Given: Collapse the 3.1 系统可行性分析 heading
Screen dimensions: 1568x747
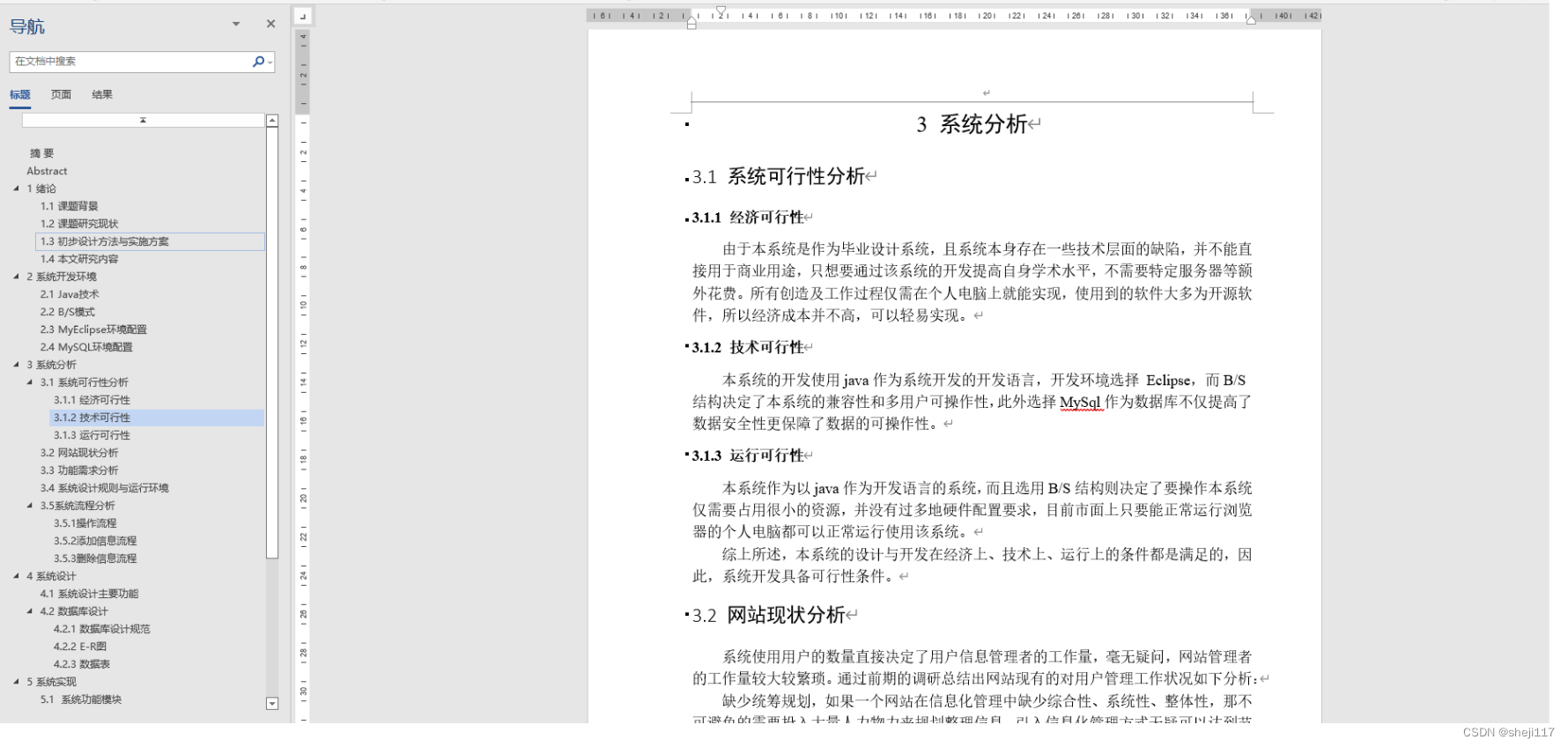Looking at the screenshot, I should (30, 382).
